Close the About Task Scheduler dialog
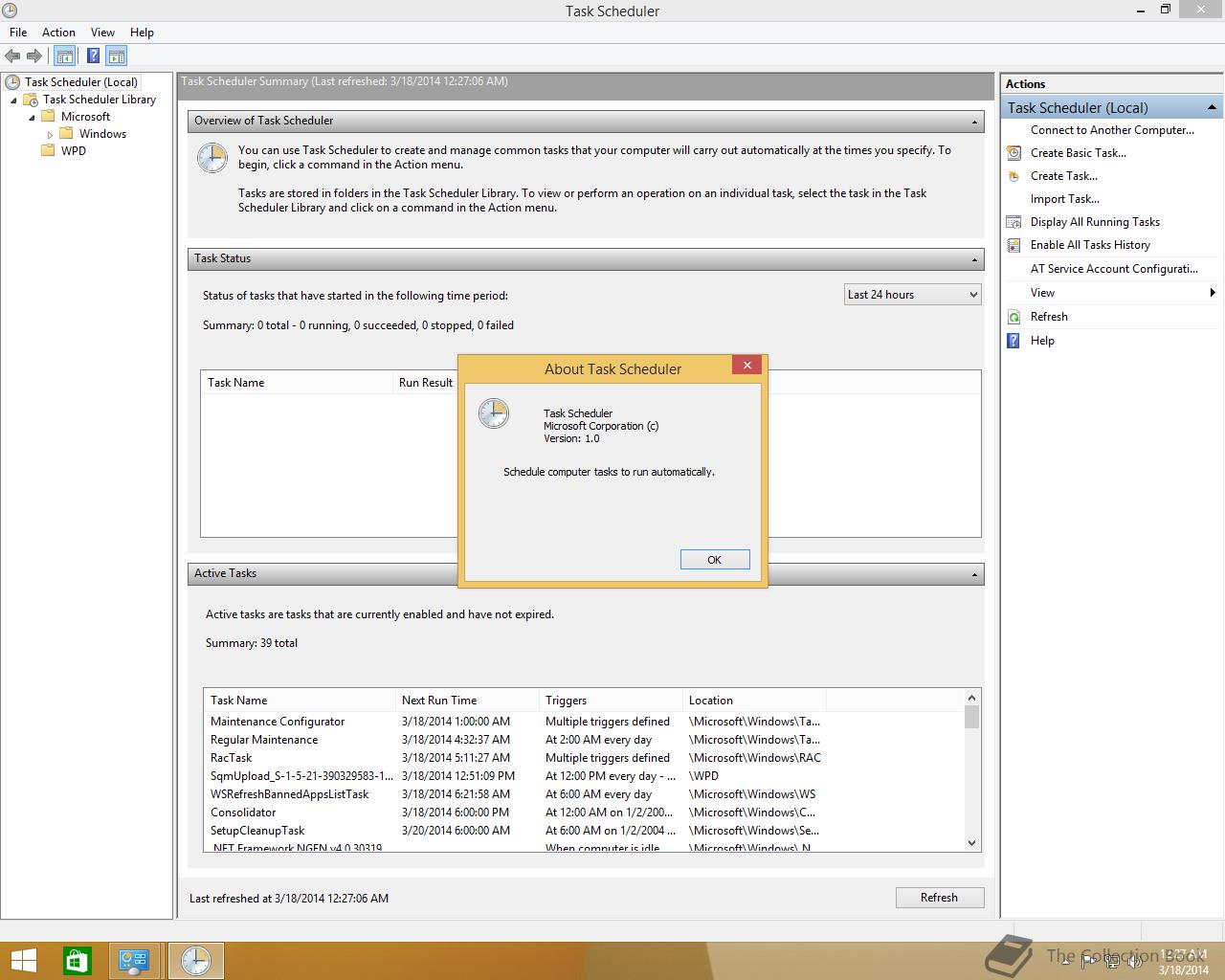 [x=747, y=365]
